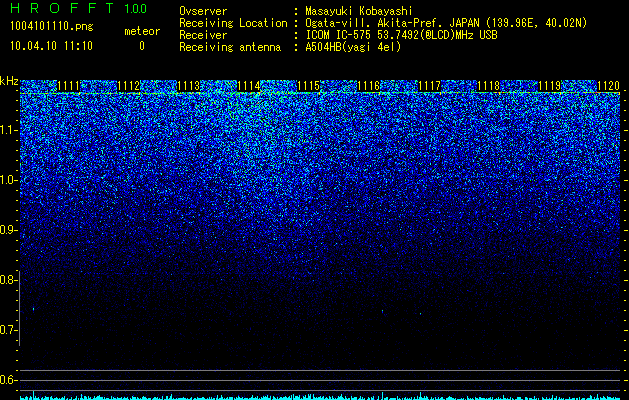Click the meteor count value 0
This screenshot has width=629, height=400.
(142, 46)
